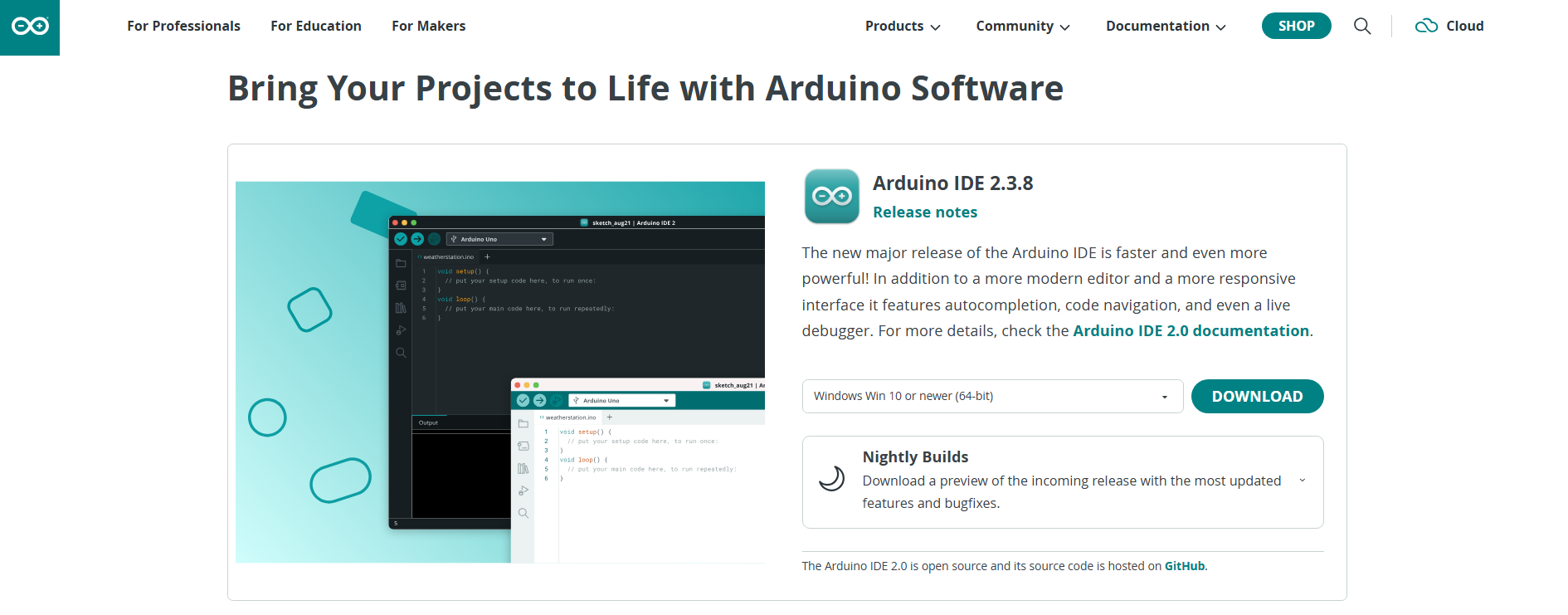This screenshot has width=1568, height=615.
Task: Click the Nightly Builds title
Action: coord(915,457)
